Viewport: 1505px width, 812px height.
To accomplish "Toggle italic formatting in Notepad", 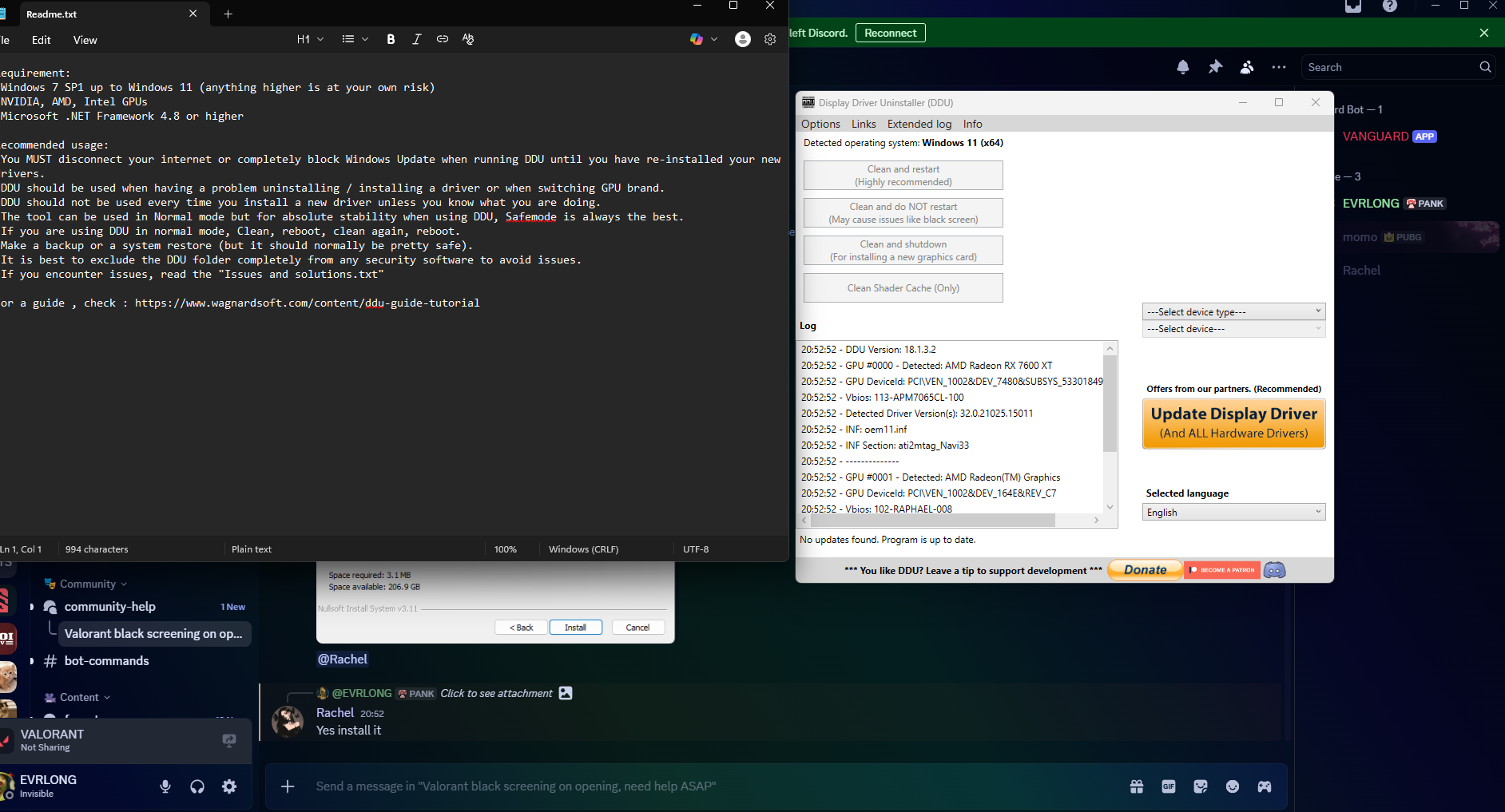I will click(416, 39).
